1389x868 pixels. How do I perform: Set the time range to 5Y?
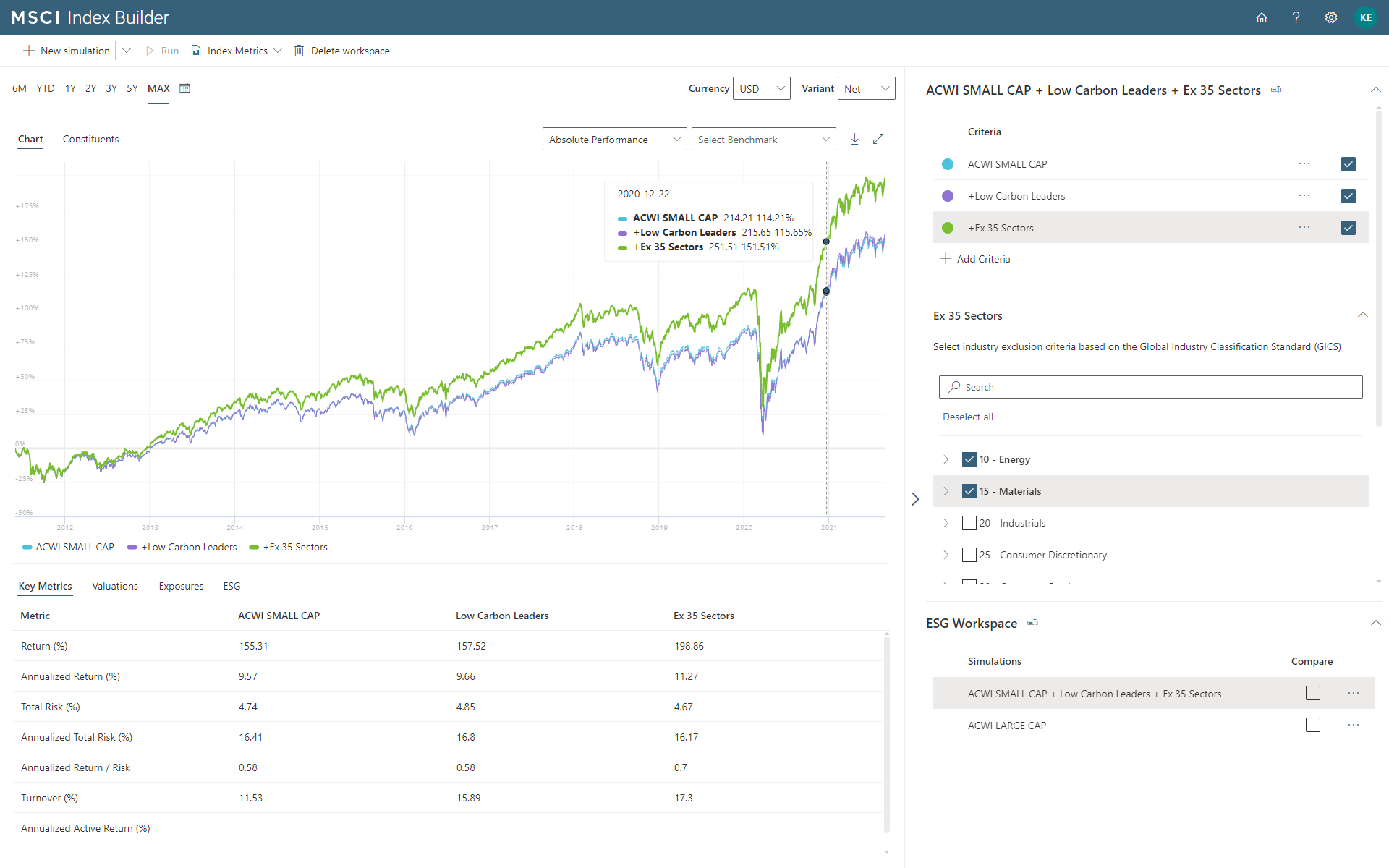point(132,88)
